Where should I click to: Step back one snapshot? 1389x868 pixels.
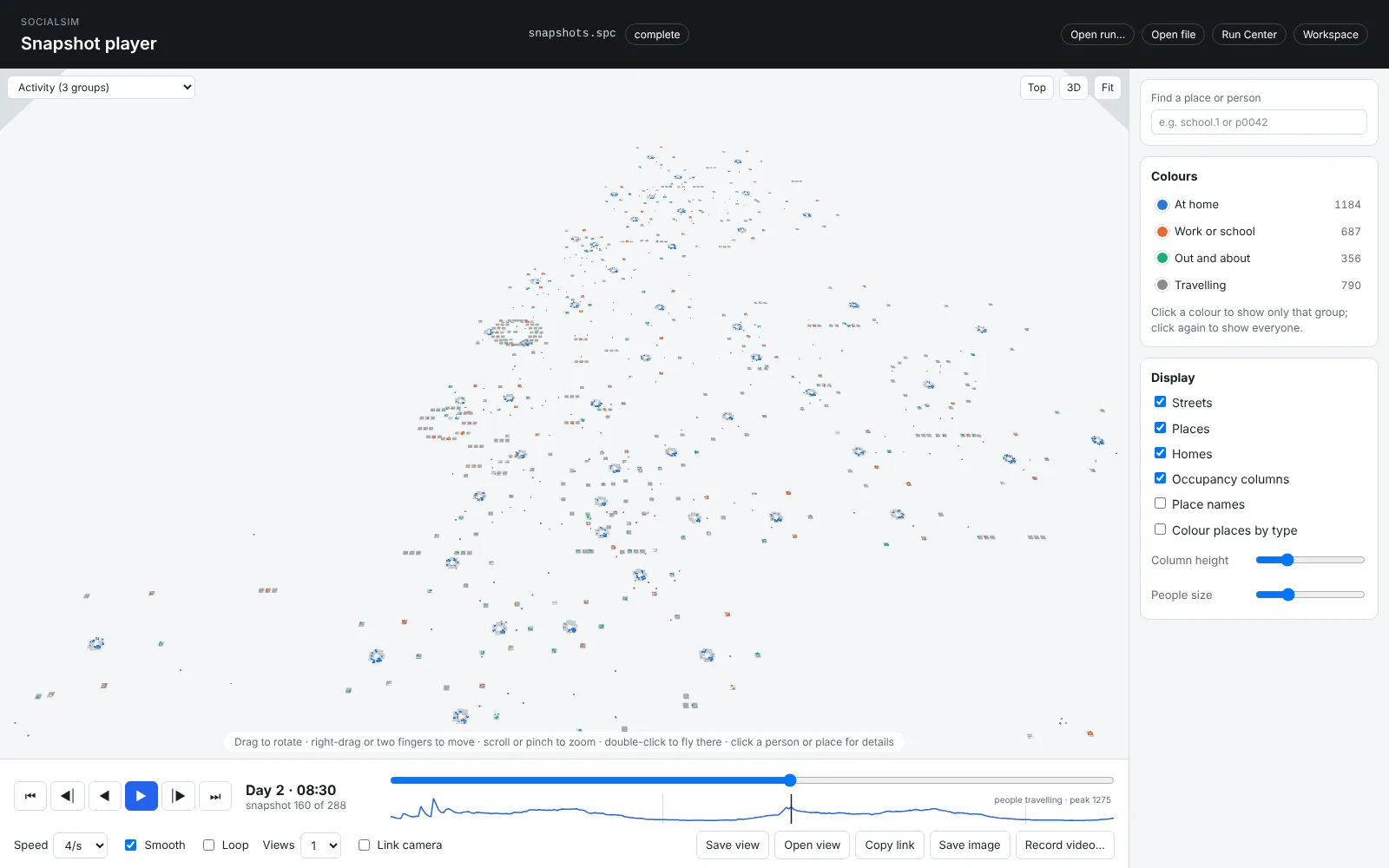(68, 796)
